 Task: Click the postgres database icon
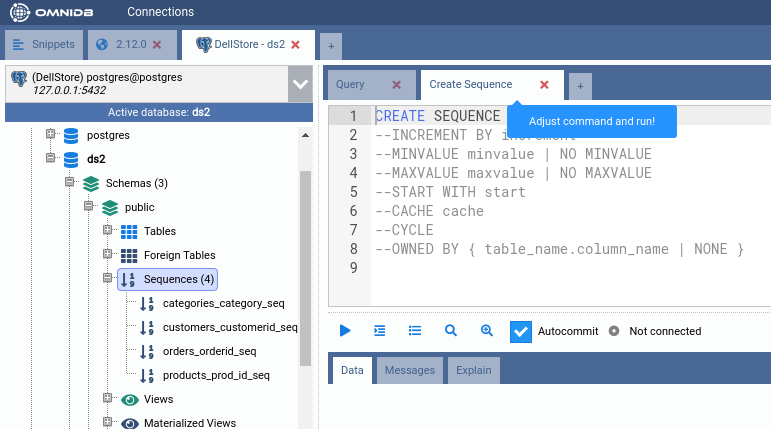point(71,135)
